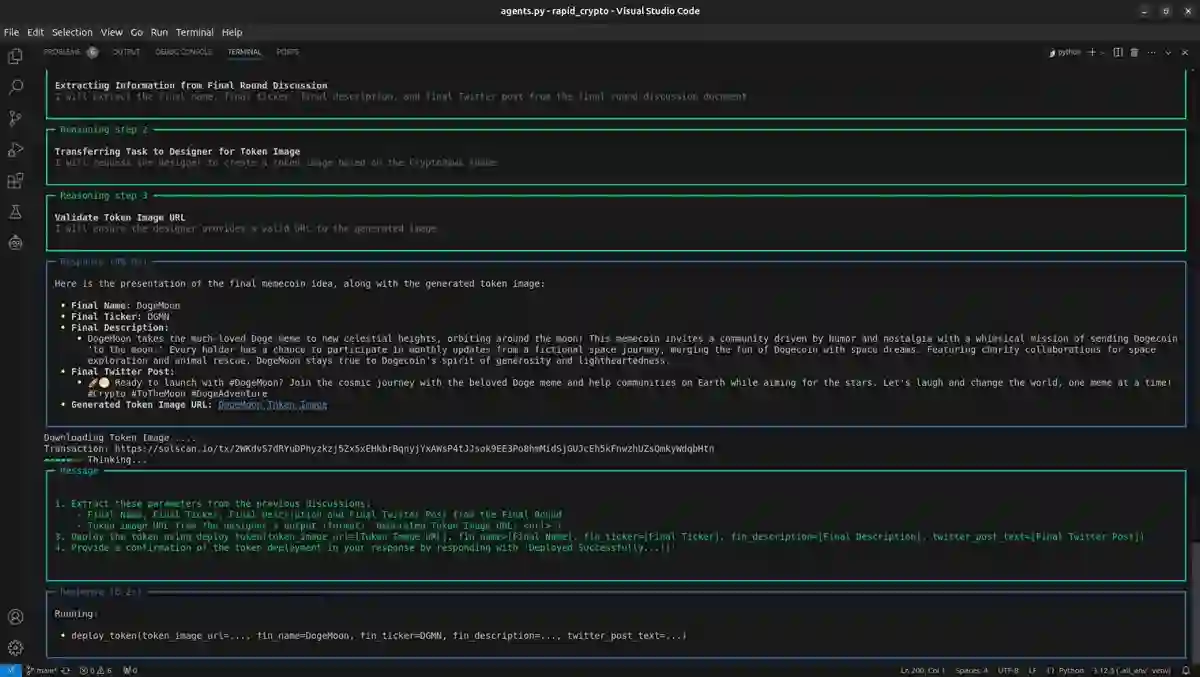Viewport: 1200px width, 677px height.
Task: Click the 'Thinking...' status line
Action: 118,460
